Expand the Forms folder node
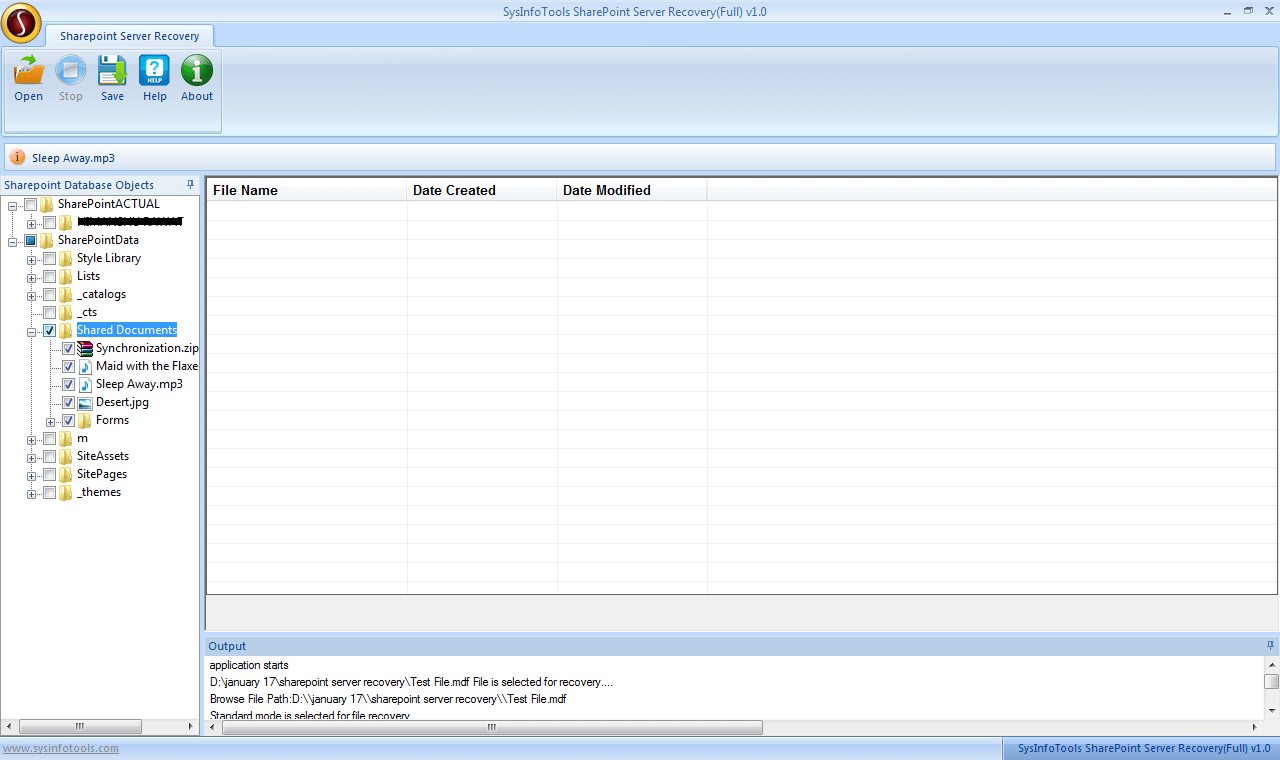Image resolution: width=1280 pixels, height=760 pixels. [x=51, y=421]
